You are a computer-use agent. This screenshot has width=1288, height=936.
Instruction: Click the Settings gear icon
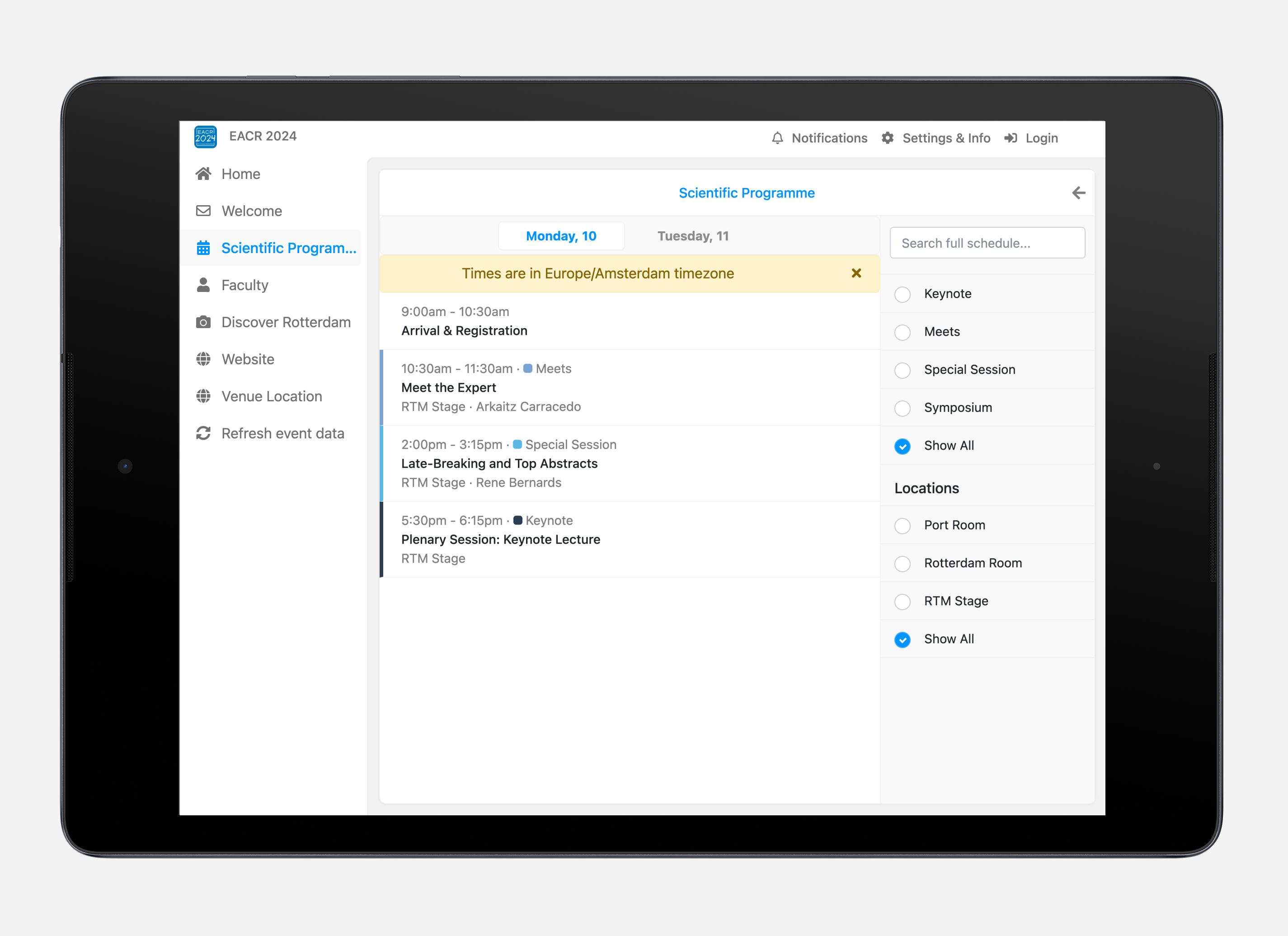(888, 138)
